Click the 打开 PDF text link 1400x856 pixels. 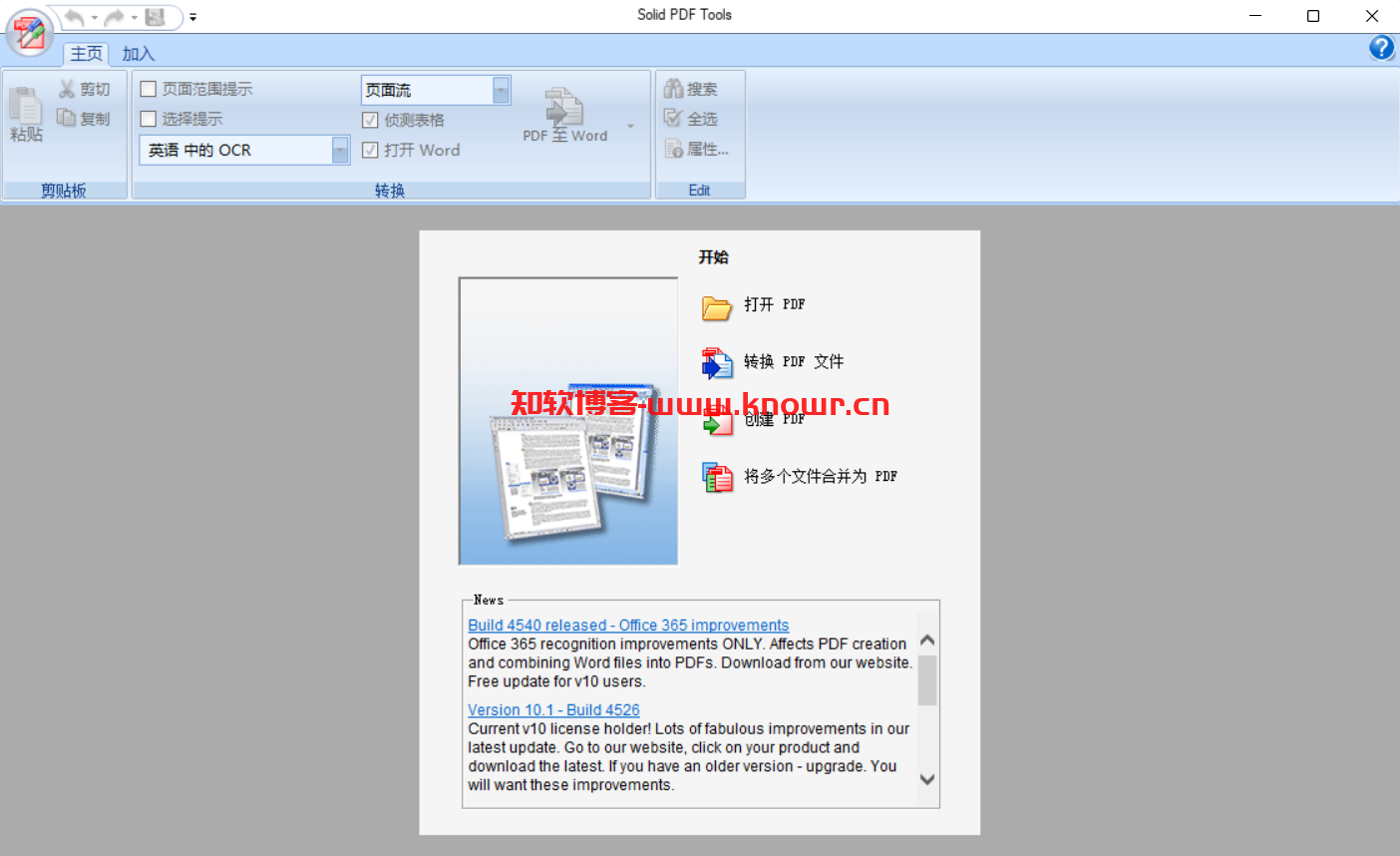774,304
